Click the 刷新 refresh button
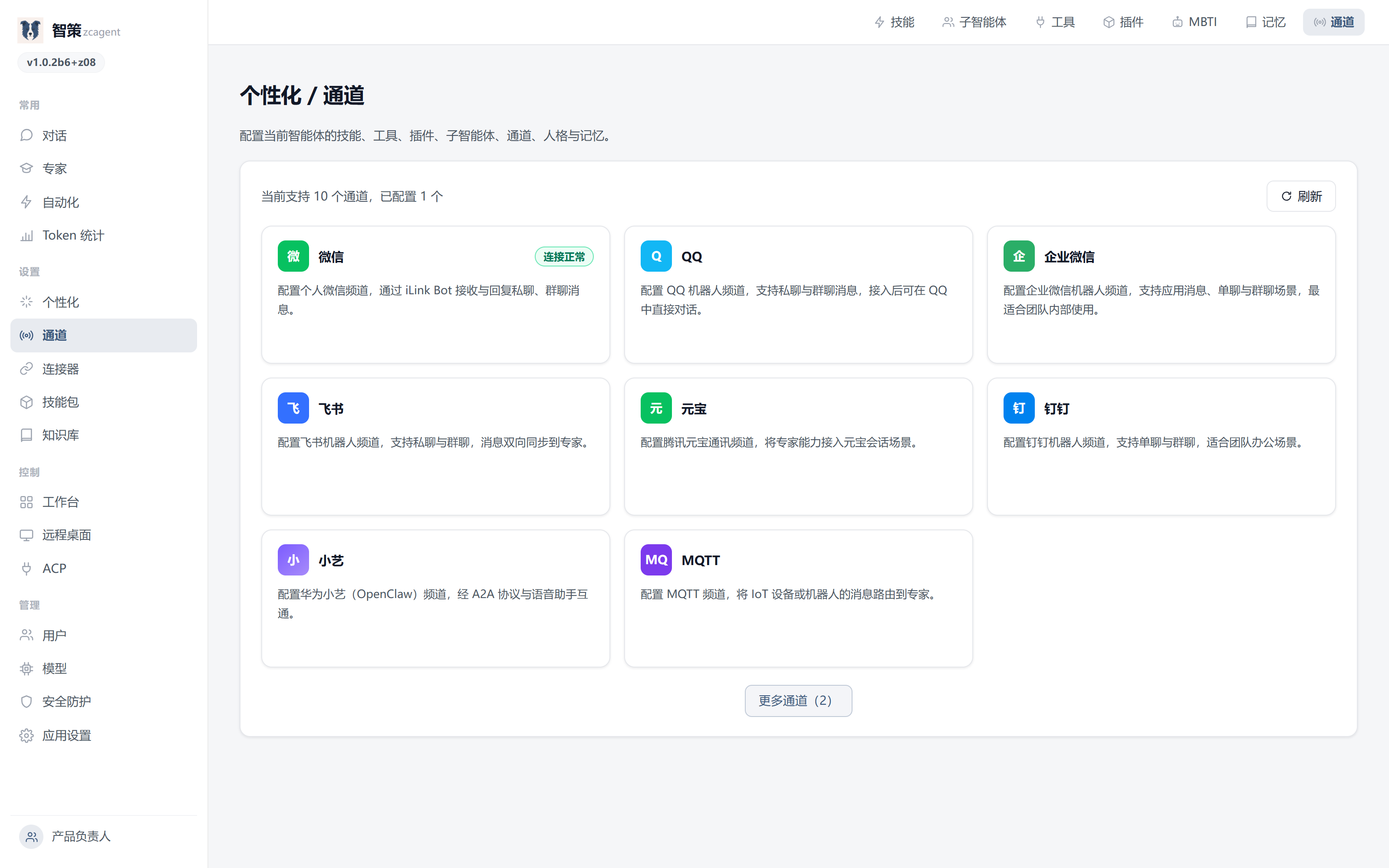This screenshot has height=868, width=1389. (x=1301, y=196)
